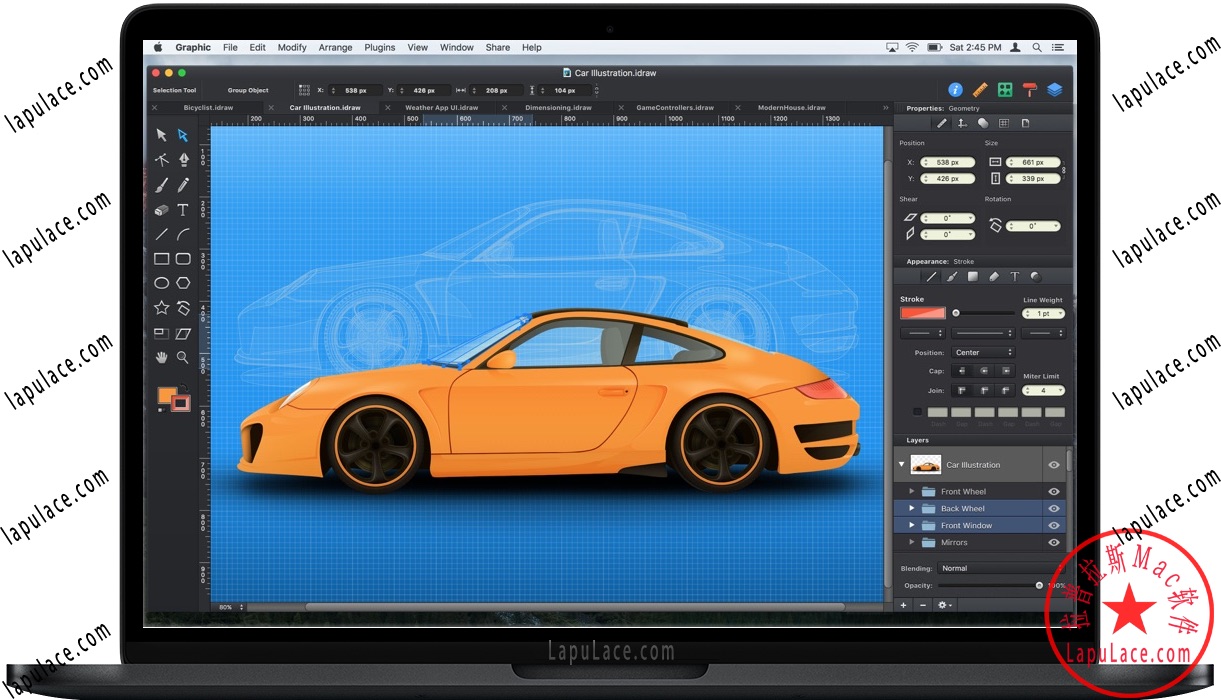Choose the Star shape tool
Screen dimensions: 1221x700
pos(160,308)
